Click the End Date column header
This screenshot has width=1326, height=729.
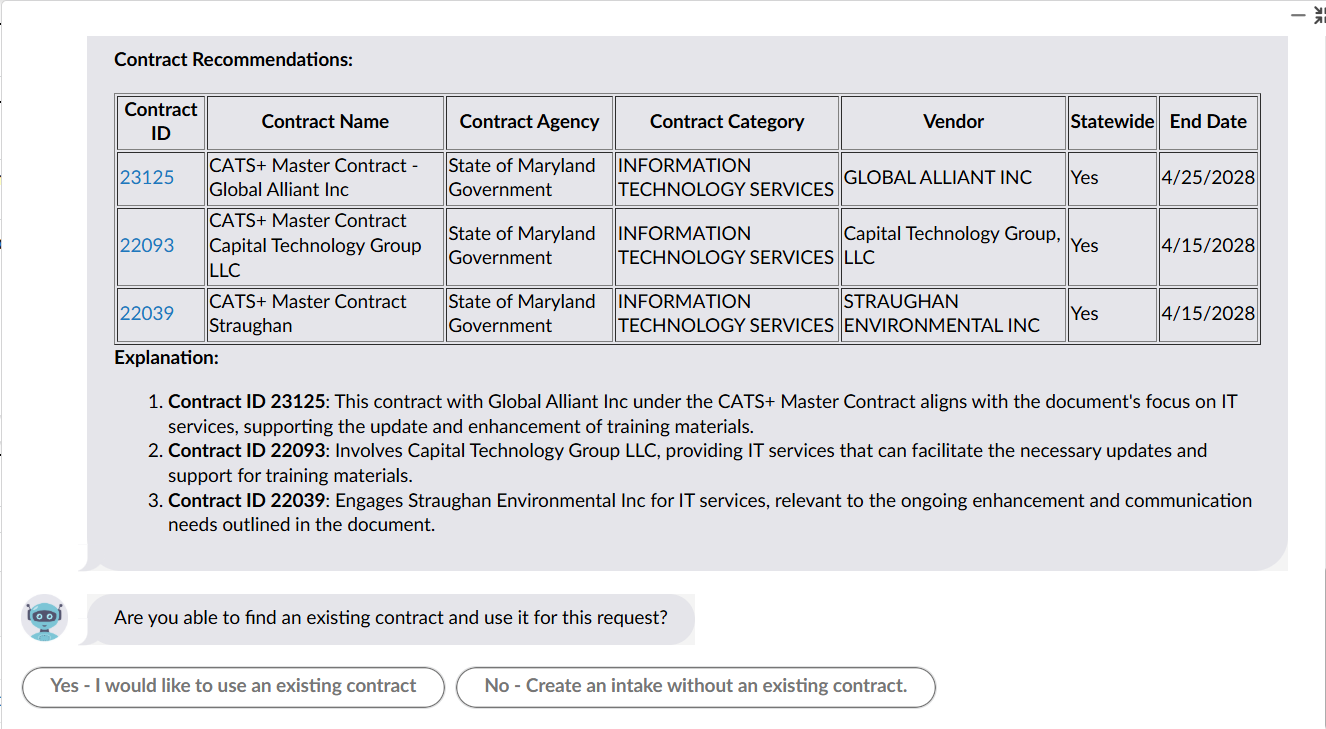point(1208,122)
